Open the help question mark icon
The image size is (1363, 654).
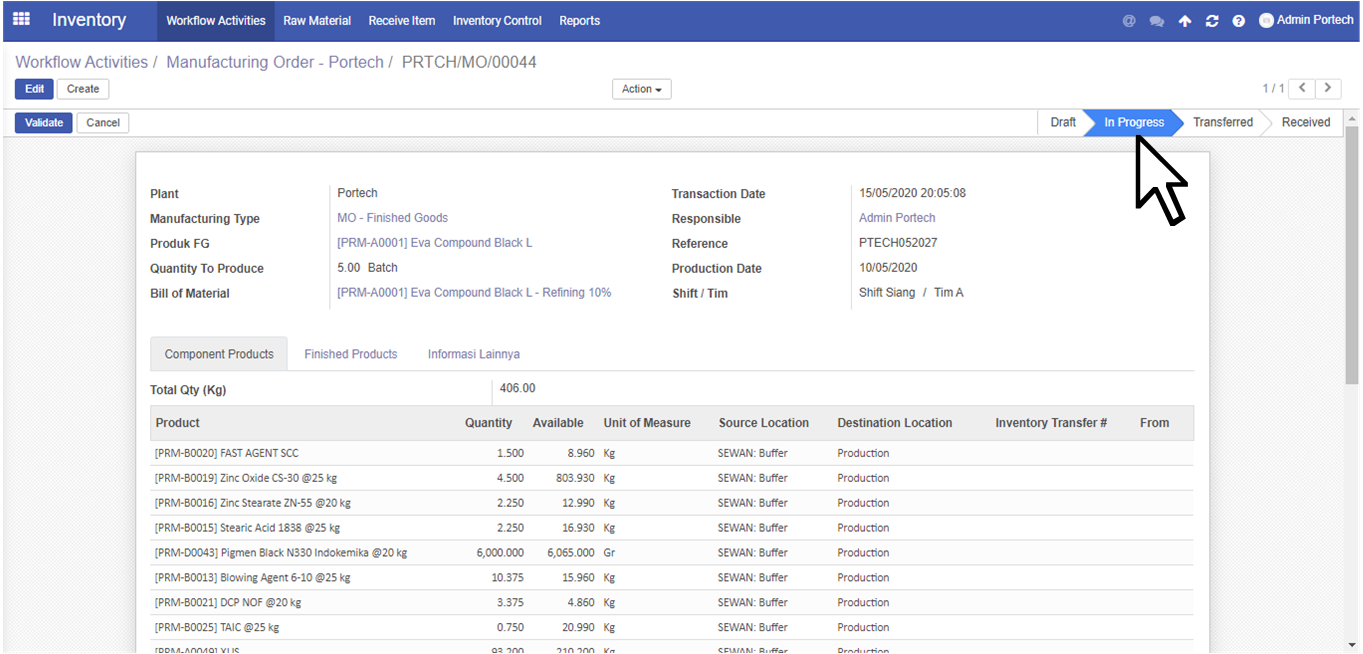click(1239, 20)
